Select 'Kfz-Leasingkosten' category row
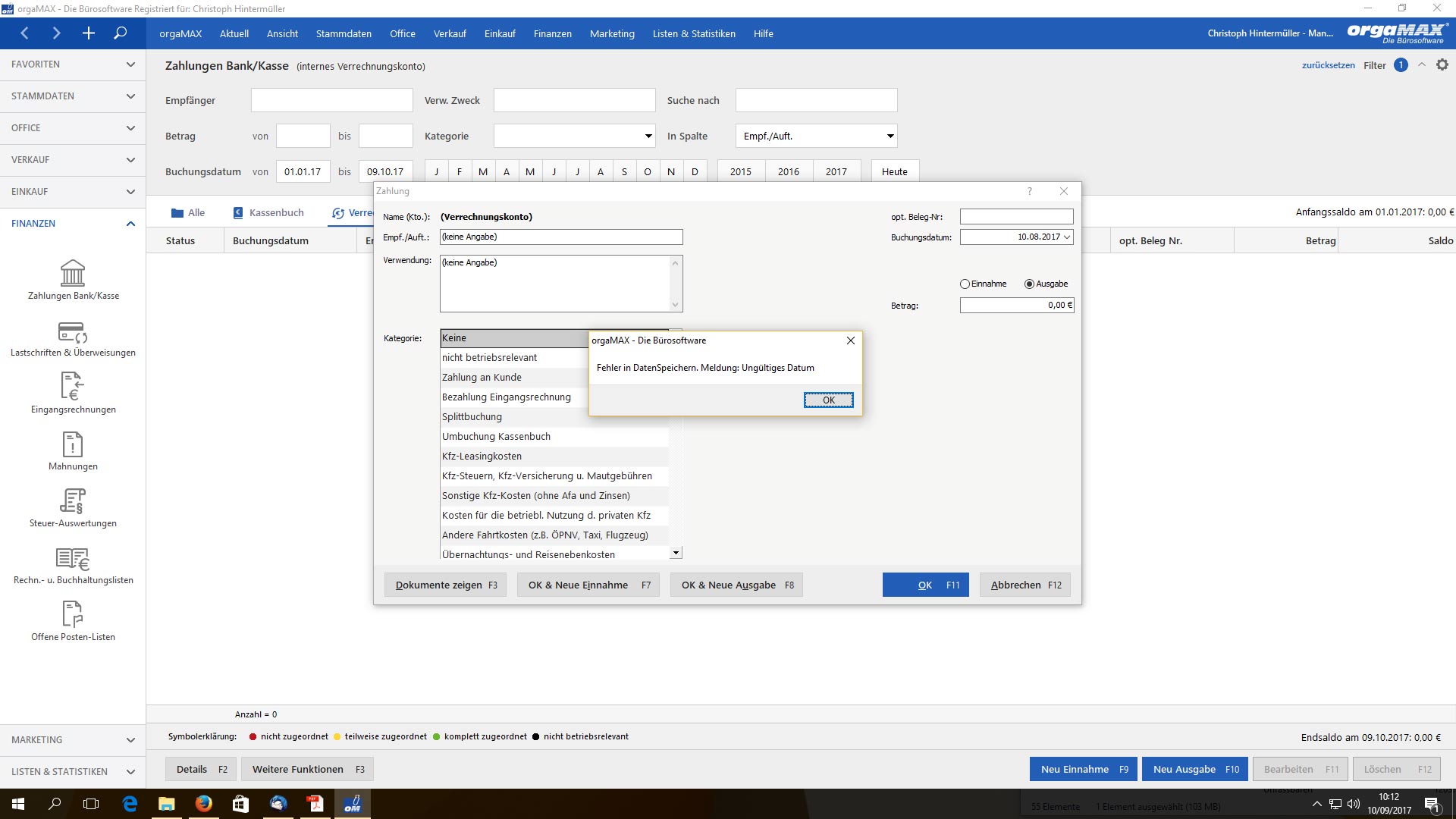Screen dimensions: 1456x819 (x=554, y=457)
